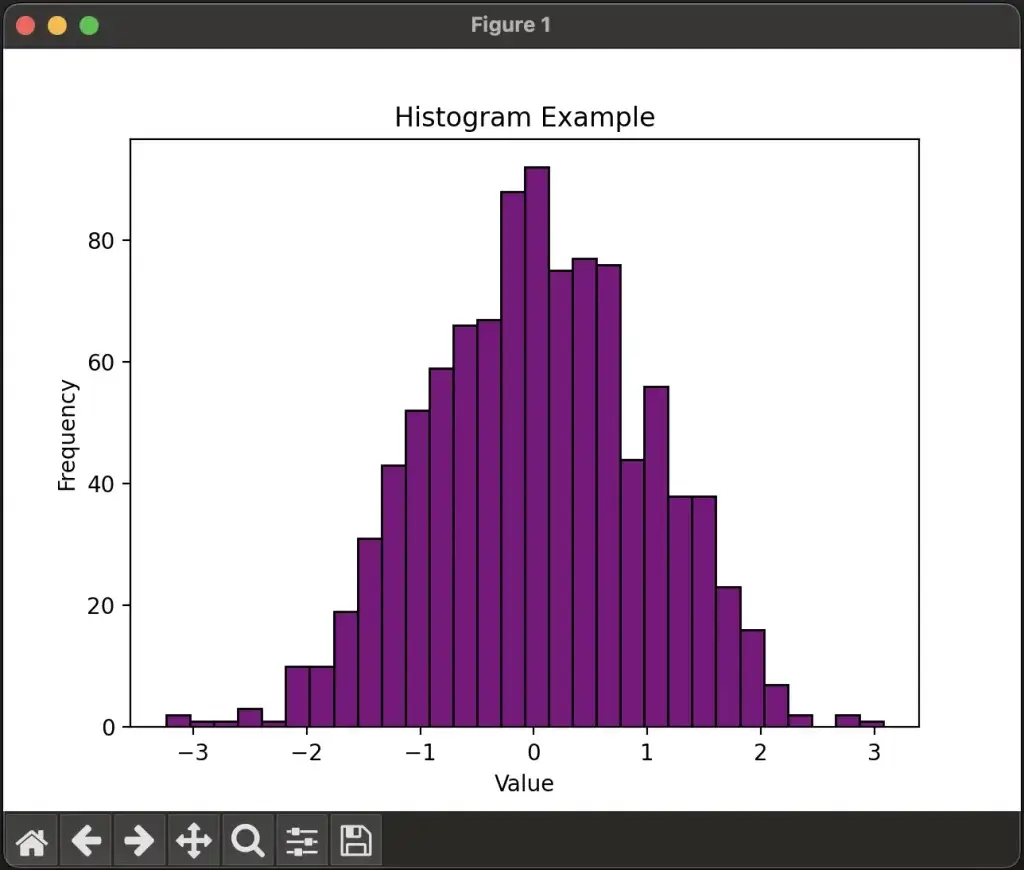Minimize the window with yellow button
Screen dimensions: 1024x870
57,25
